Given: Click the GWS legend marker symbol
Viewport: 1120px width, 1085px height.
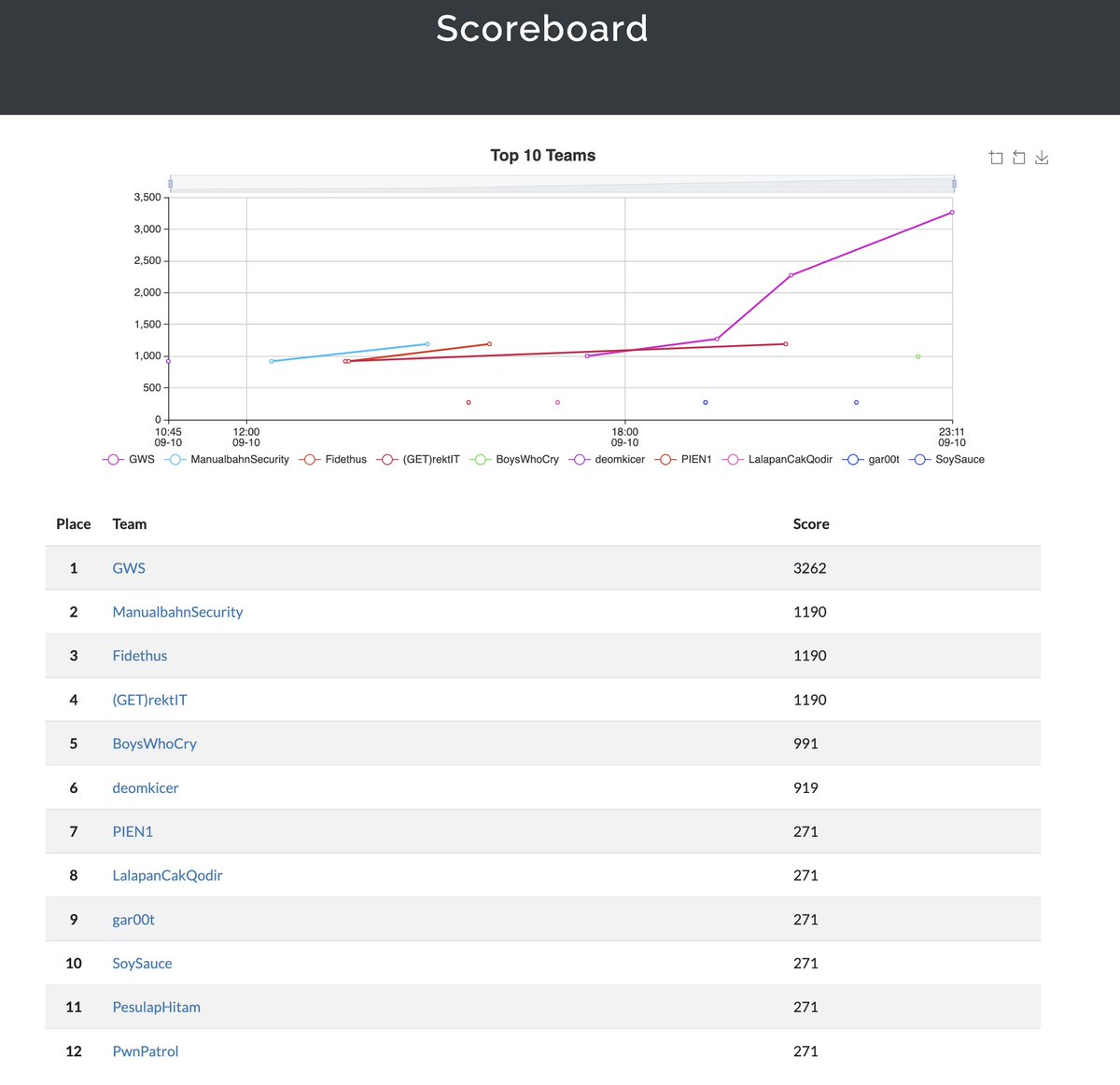Looking at the screenshot, I should point(113,459).
